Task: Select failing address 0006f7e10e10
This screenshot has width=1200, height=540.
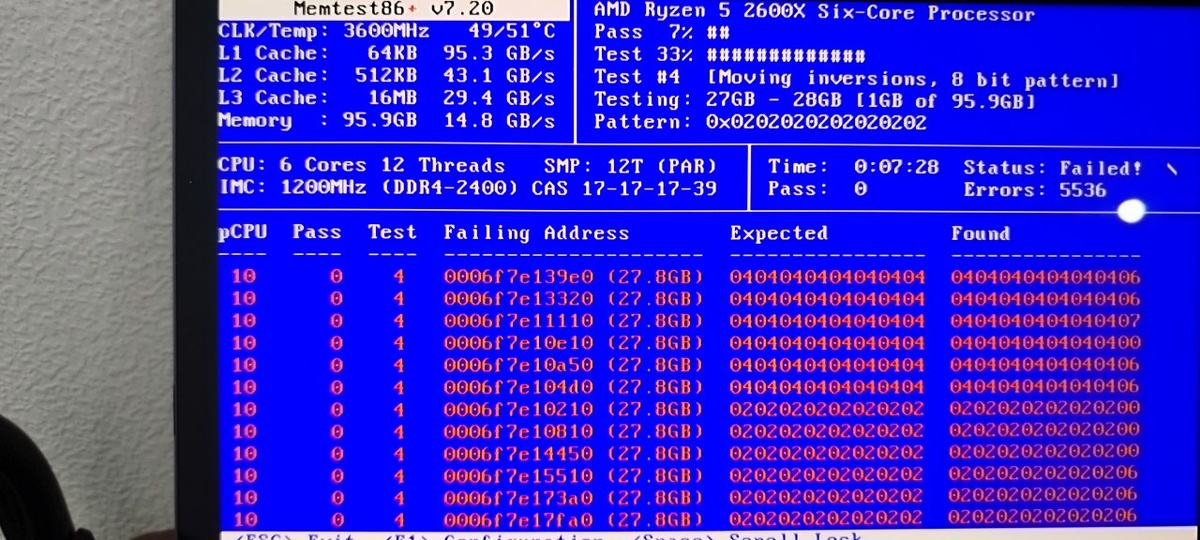Action: tap(519, 343)
